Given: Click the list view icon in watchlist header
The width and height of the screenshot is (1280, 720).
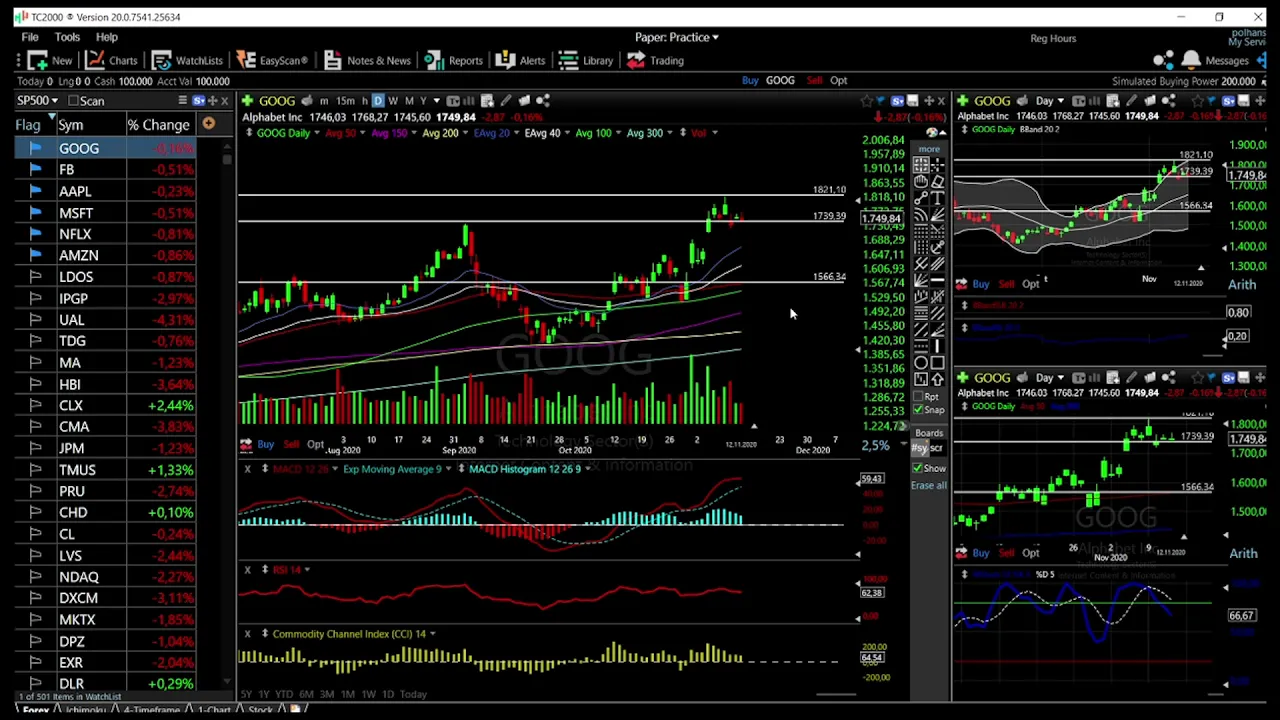Looking at the screenshot, I should tap(182, 101).
